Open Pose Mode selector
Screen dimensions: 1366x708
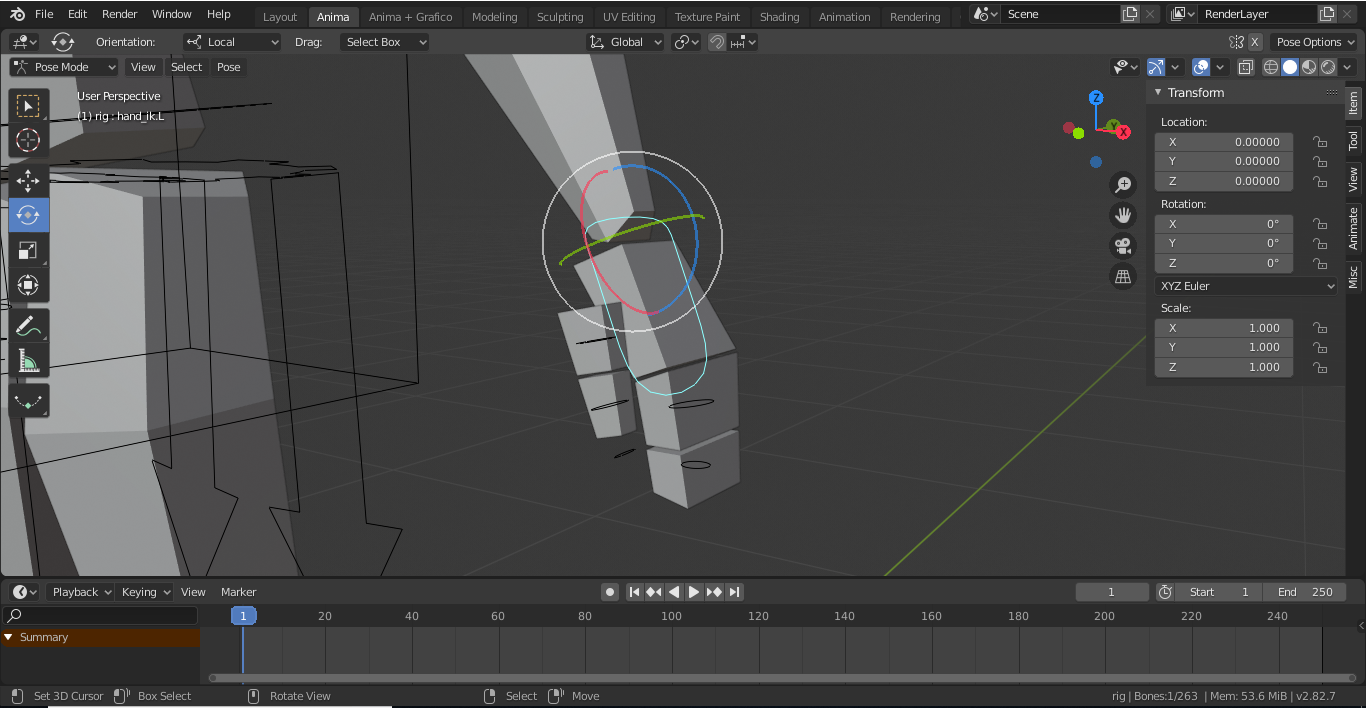(x=64, y=67)
